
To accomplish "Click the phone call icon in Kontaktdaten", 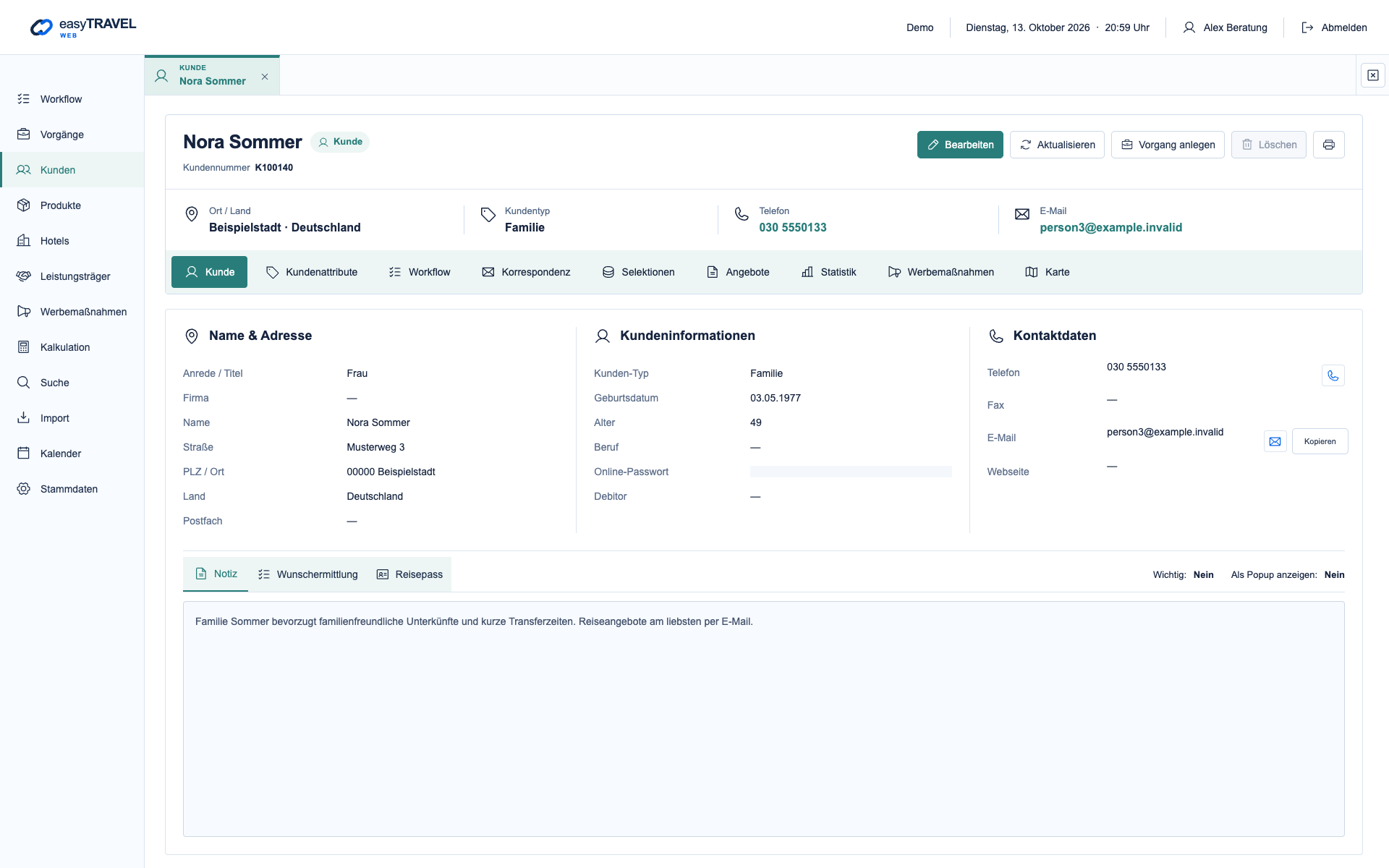I will click(1333, 375).
